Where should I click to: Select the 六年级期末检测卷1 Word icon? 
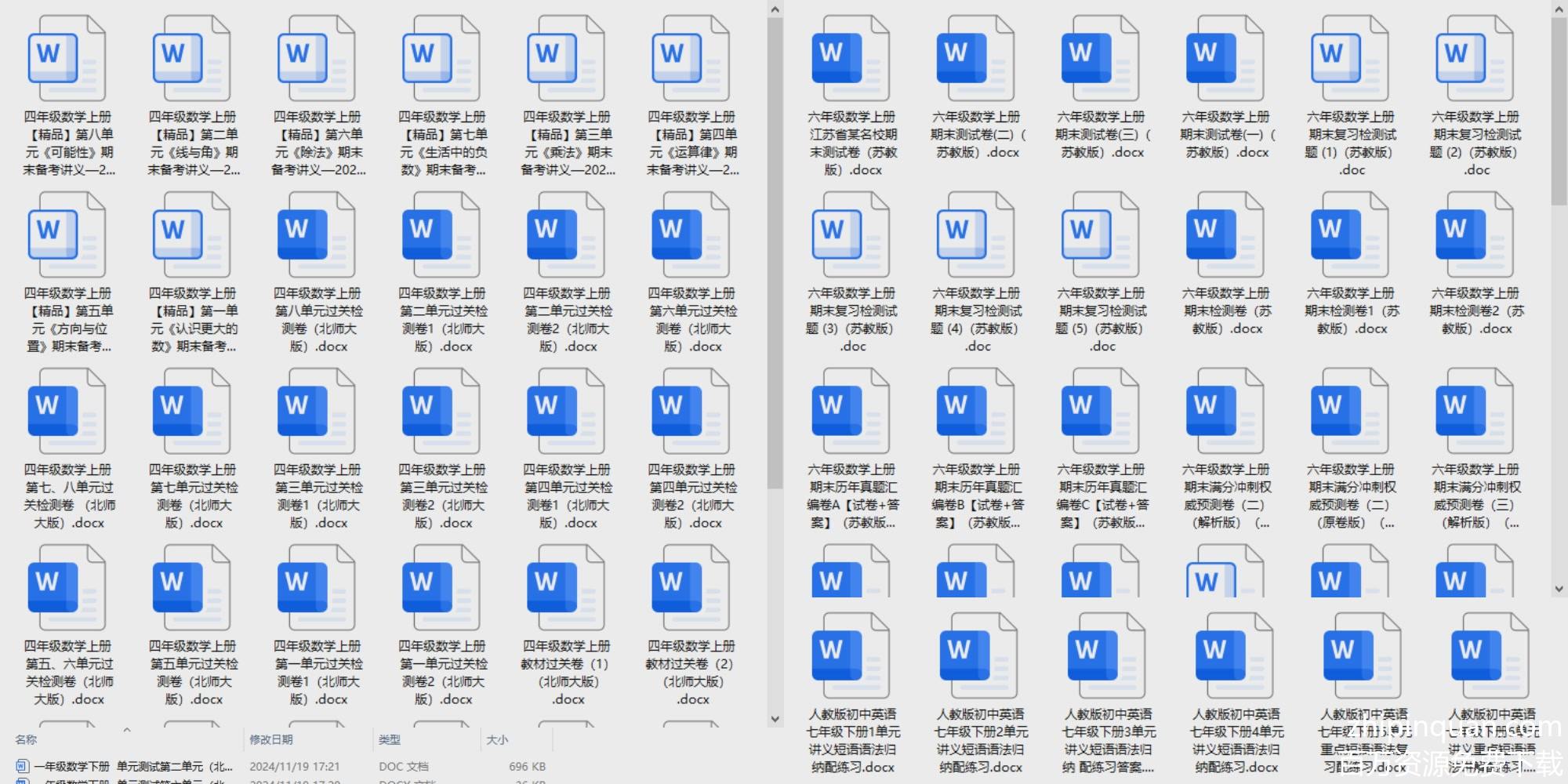(1349, 235)
